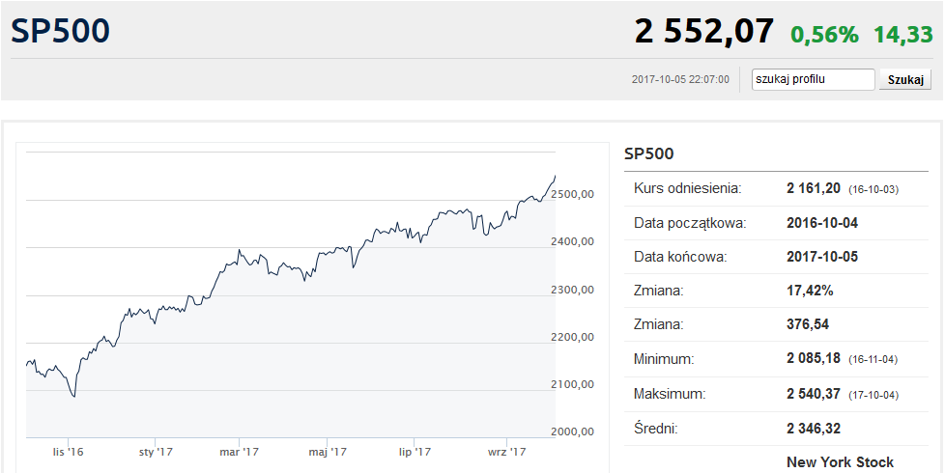The width and height of the screenshot is (945, 473).
Task: Select the 'Kurs odniesienia' value 2 161,20
Action: point(814,188)
